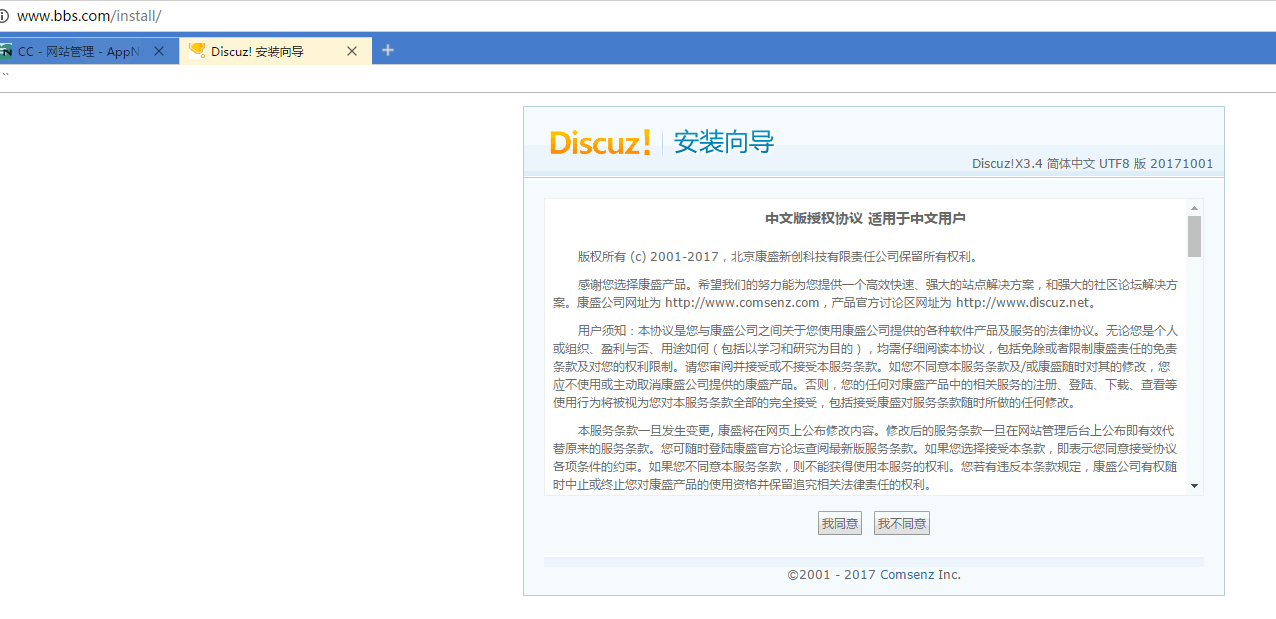Click the 中文版授权协议 title
This screenshot has width=1276, height=619.
point(865,219)
